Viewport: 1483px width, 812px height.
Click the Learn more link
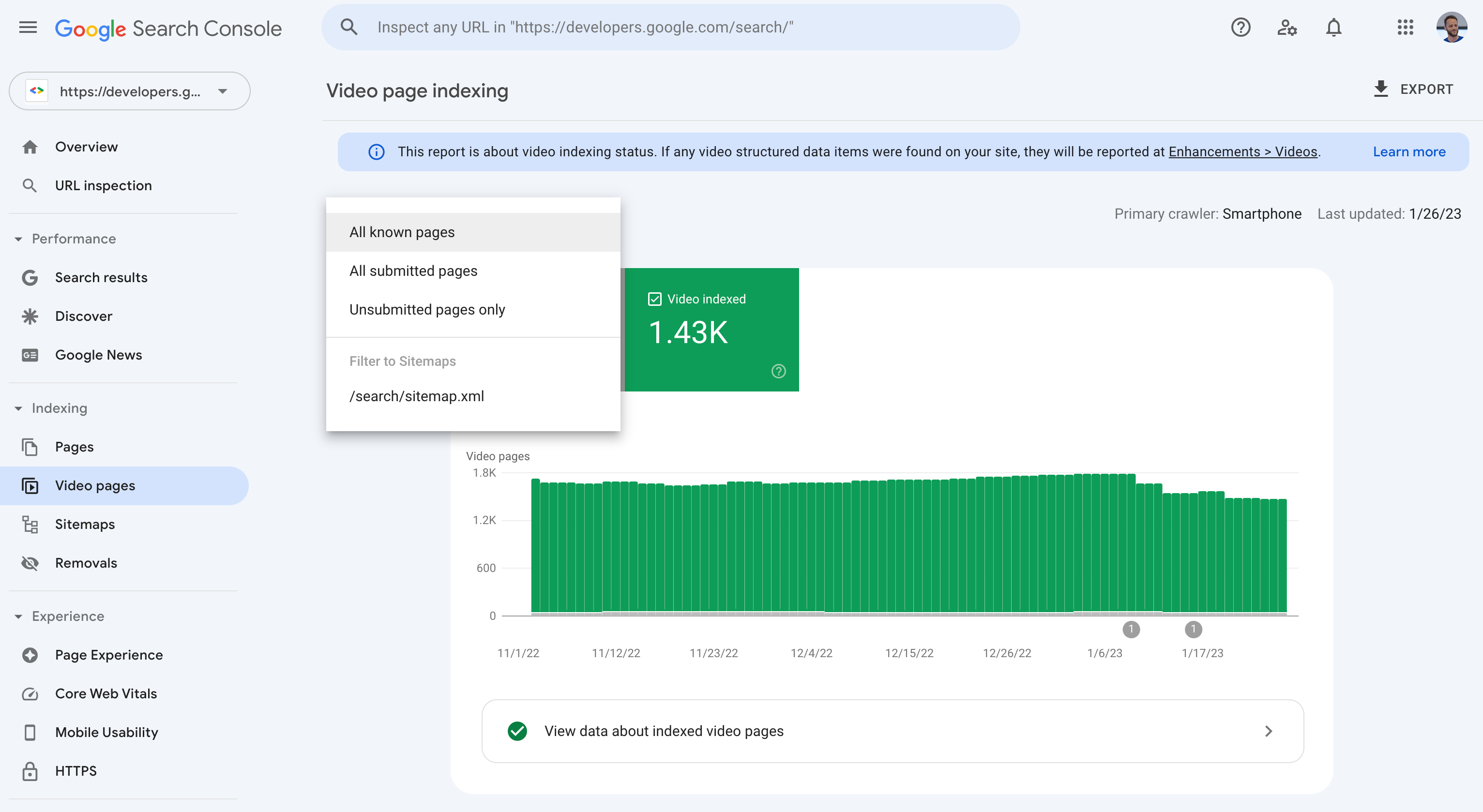click(x=1409, y=151)
